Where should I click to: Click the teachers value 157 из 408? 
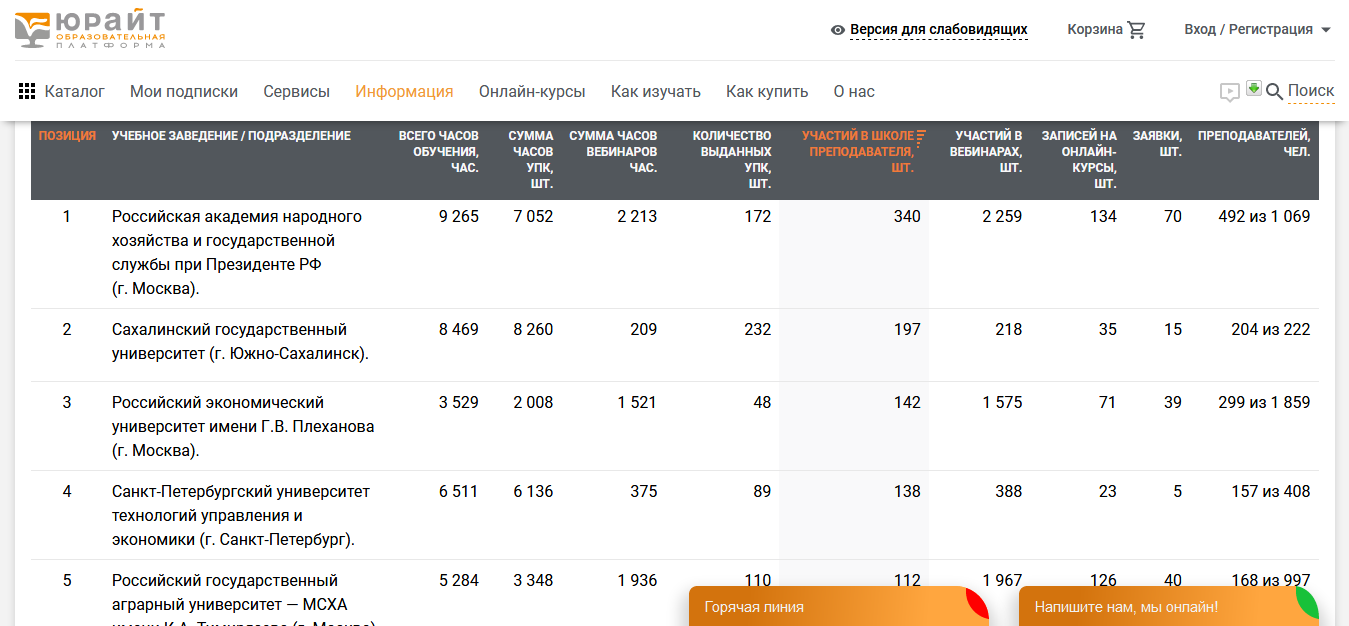tap(1270, 492)
